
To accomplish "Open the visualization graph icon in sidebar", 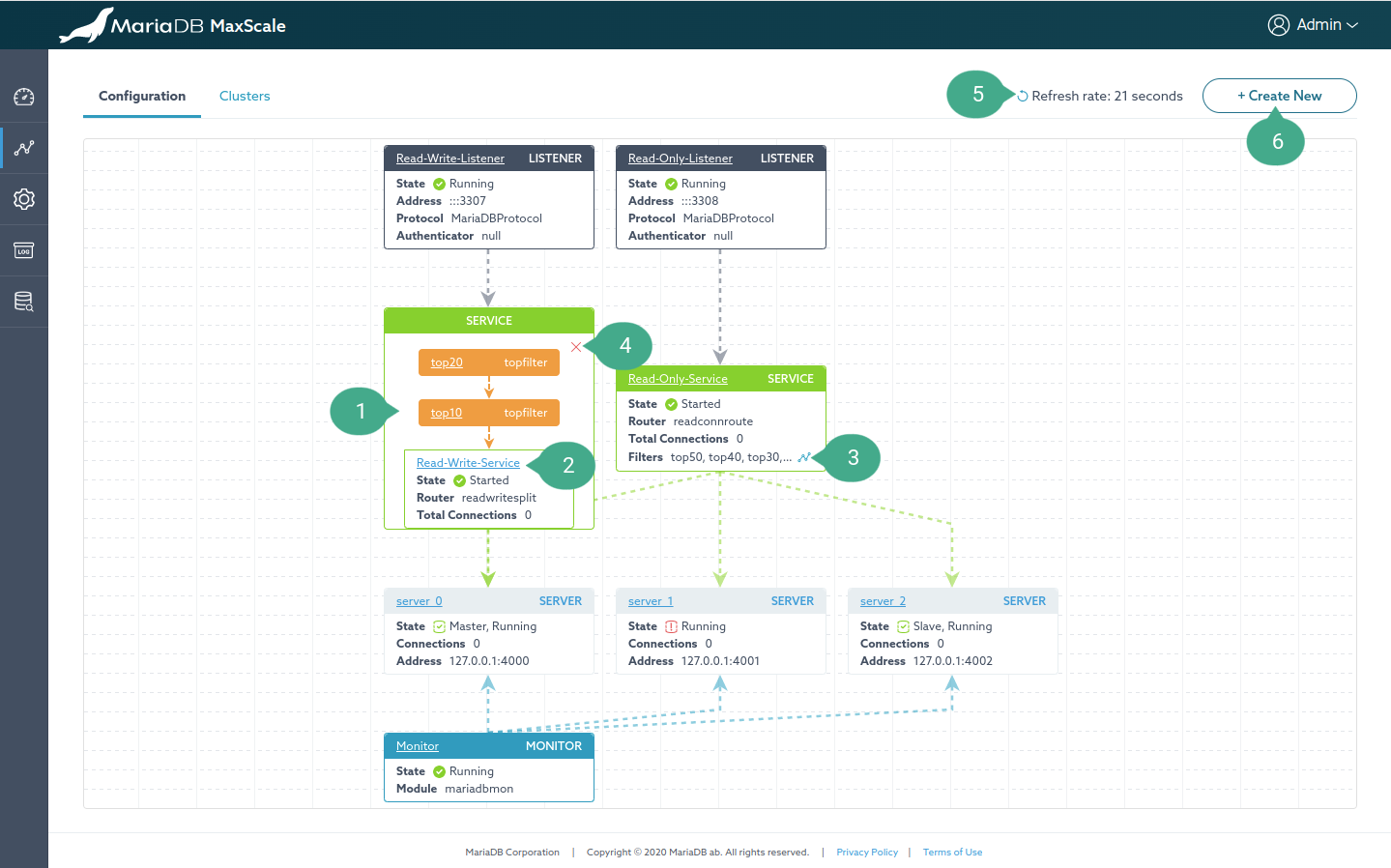I will [24, 148].
